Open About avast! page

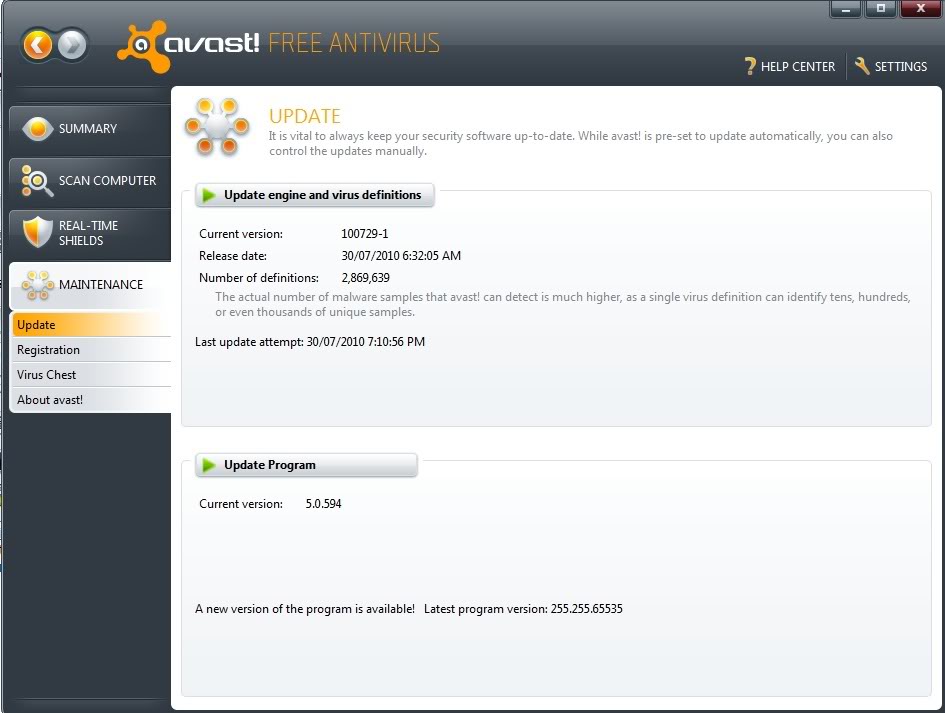pyautogui.click(x=92, y=400)
